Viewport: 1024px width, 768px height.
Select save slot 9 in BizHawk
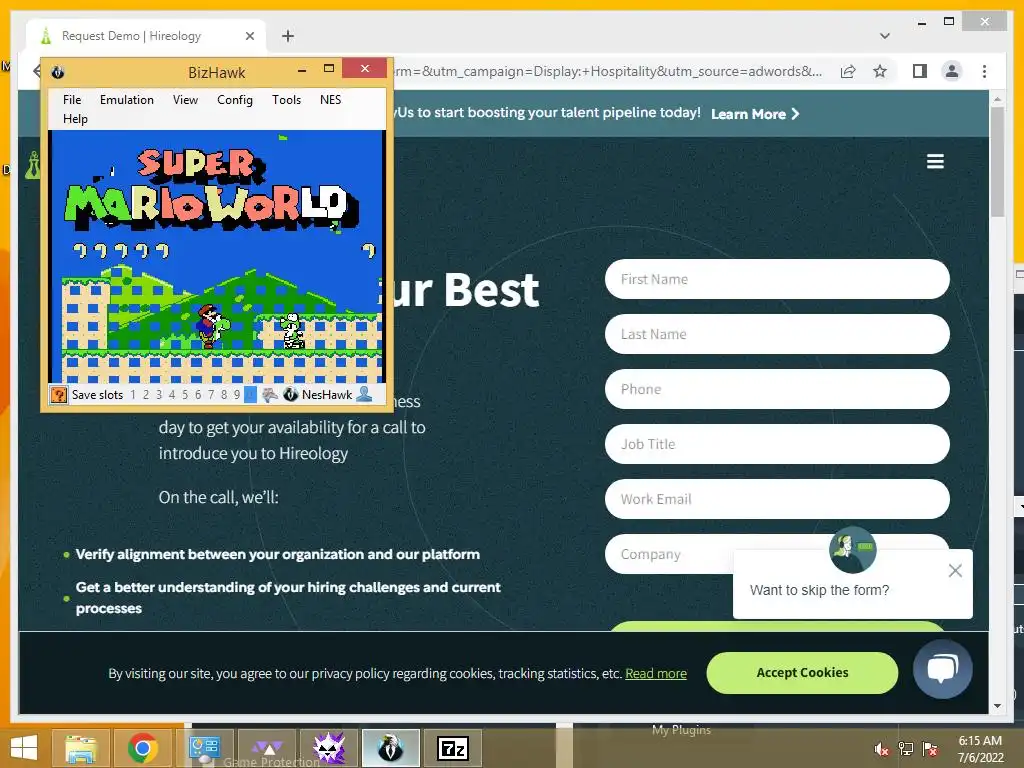(x=237, y=394)
